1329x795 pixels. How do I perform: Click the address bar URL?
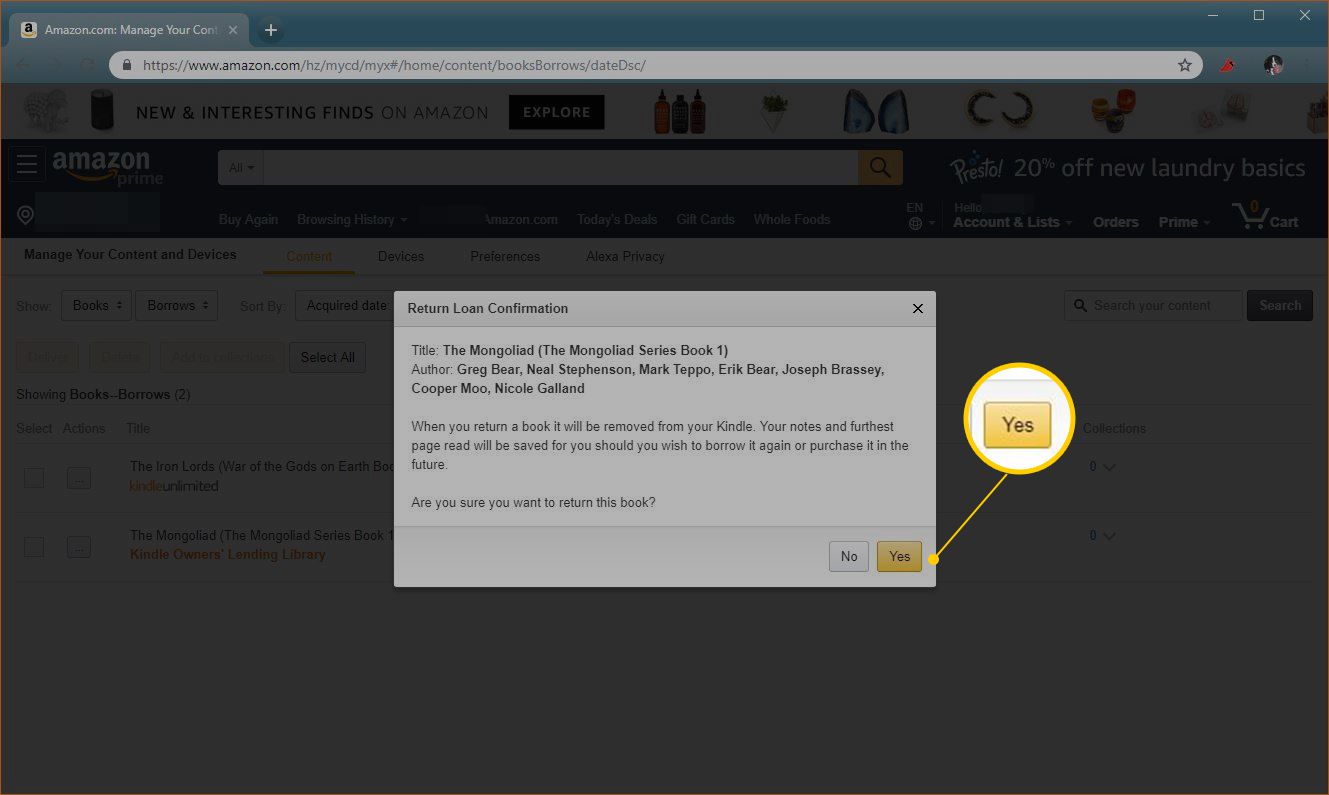tap(395, 65)
